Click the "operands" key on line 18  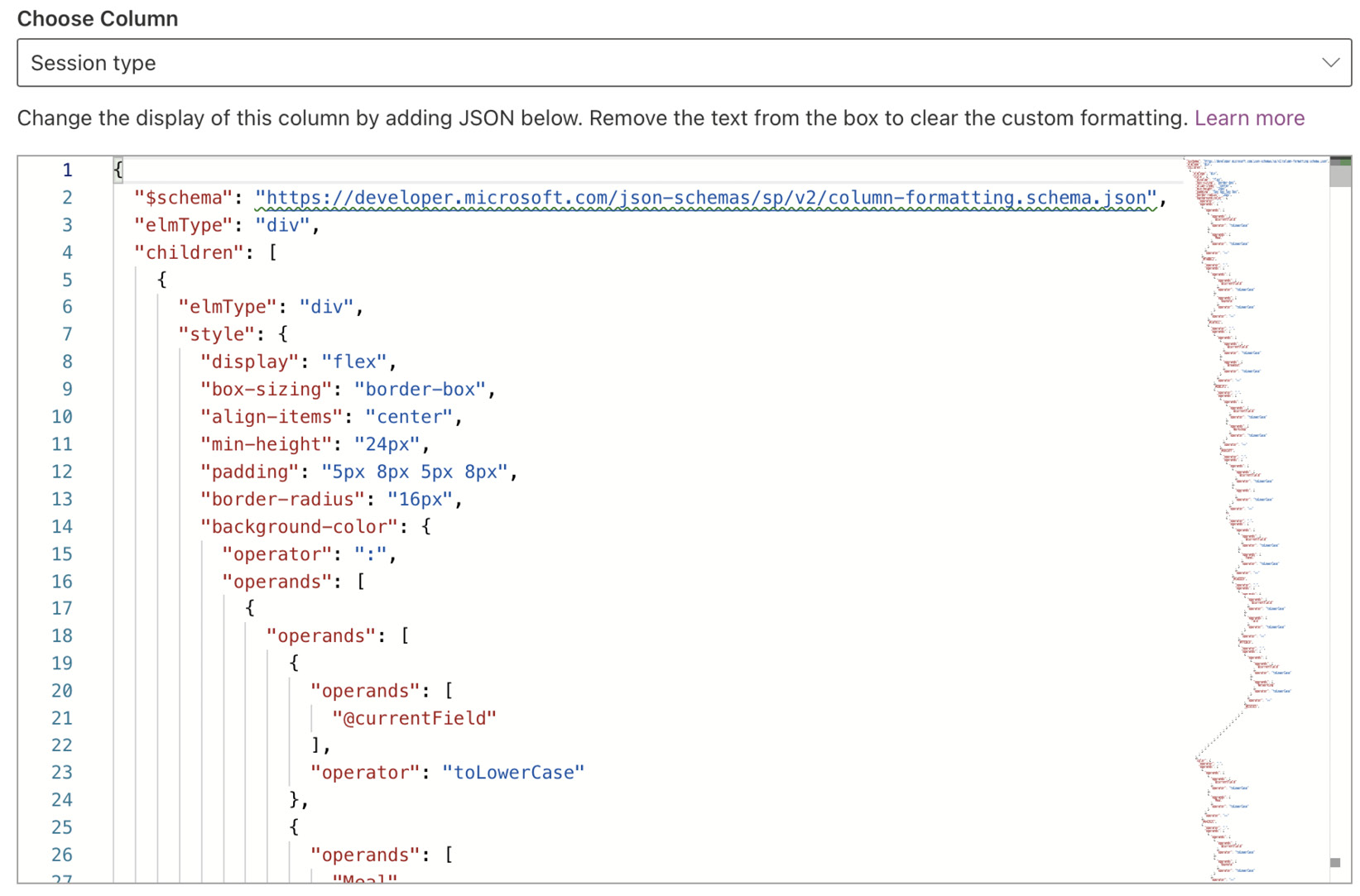coord(321,635)
